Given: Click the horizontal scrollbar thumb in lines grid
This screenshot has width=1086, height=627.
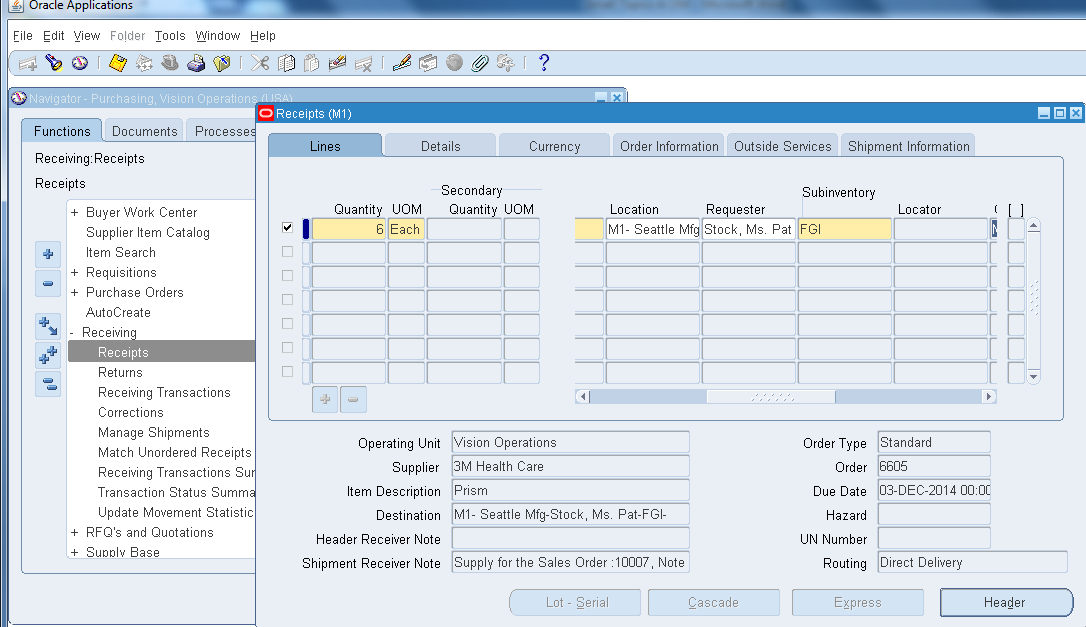Looking at the screenshot, I should pyautogui.click(x=771, y=396).
